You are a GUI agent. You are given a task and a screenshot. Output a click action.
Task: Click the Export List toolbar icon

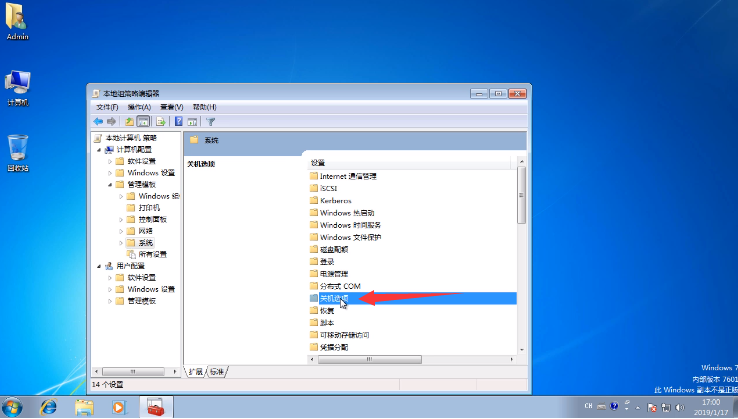coord(160,121)
